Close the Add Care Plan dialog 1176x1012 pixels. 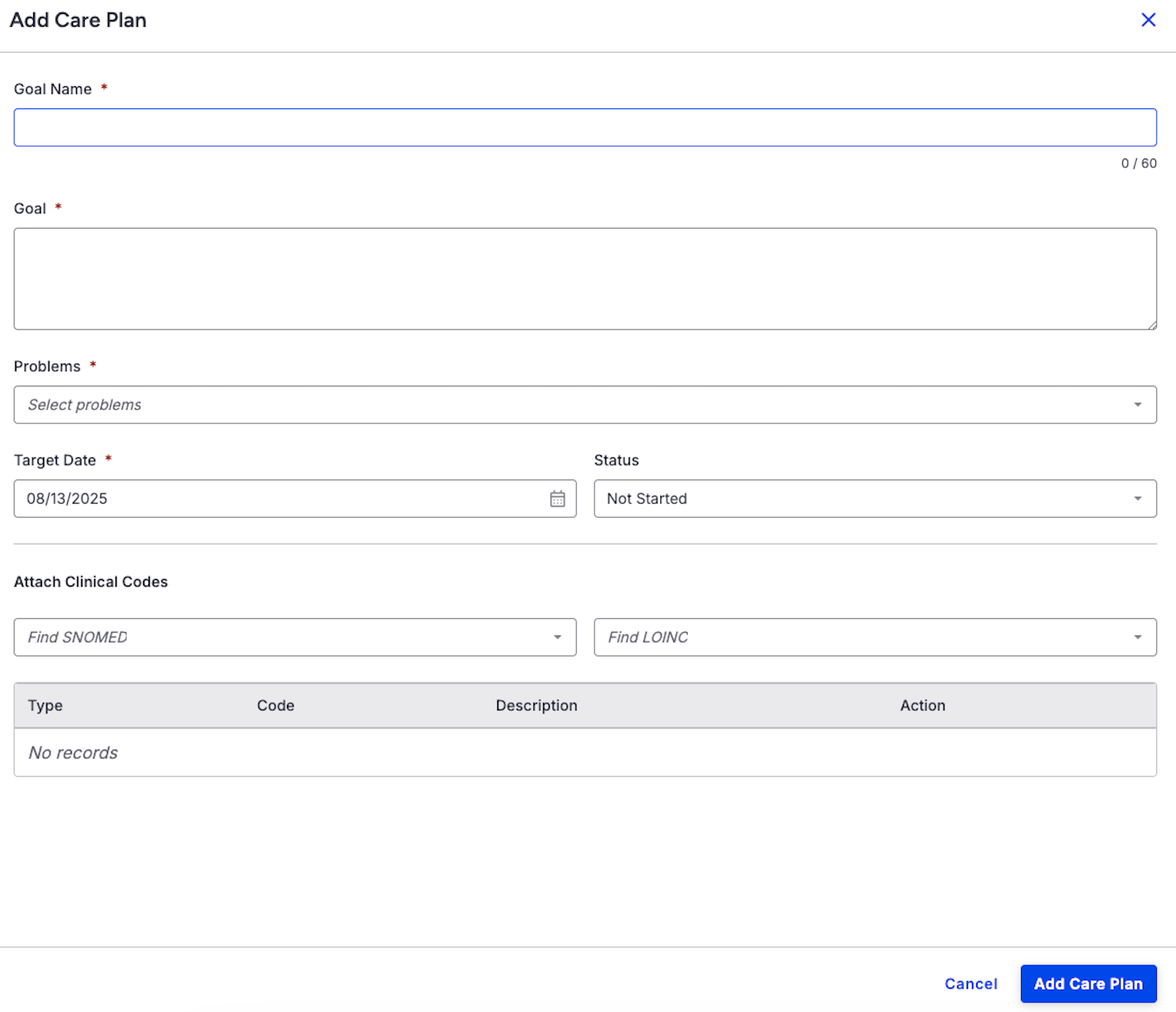(x=1148, y=20)
